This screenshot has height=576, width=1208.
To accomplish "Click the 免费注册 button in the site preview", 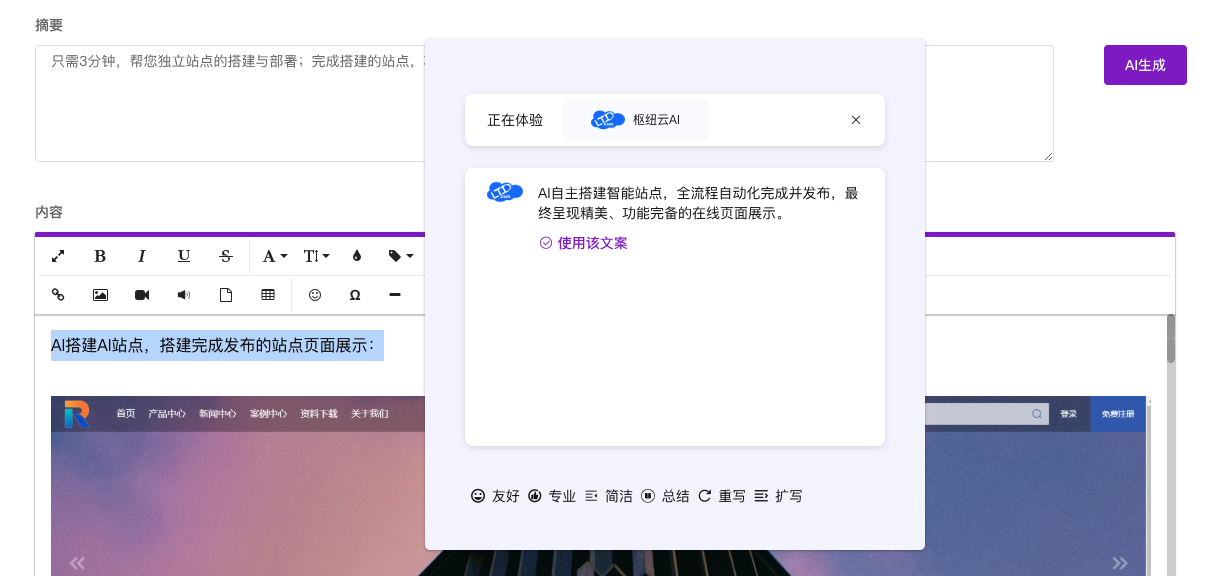I will click(1118, 414).
